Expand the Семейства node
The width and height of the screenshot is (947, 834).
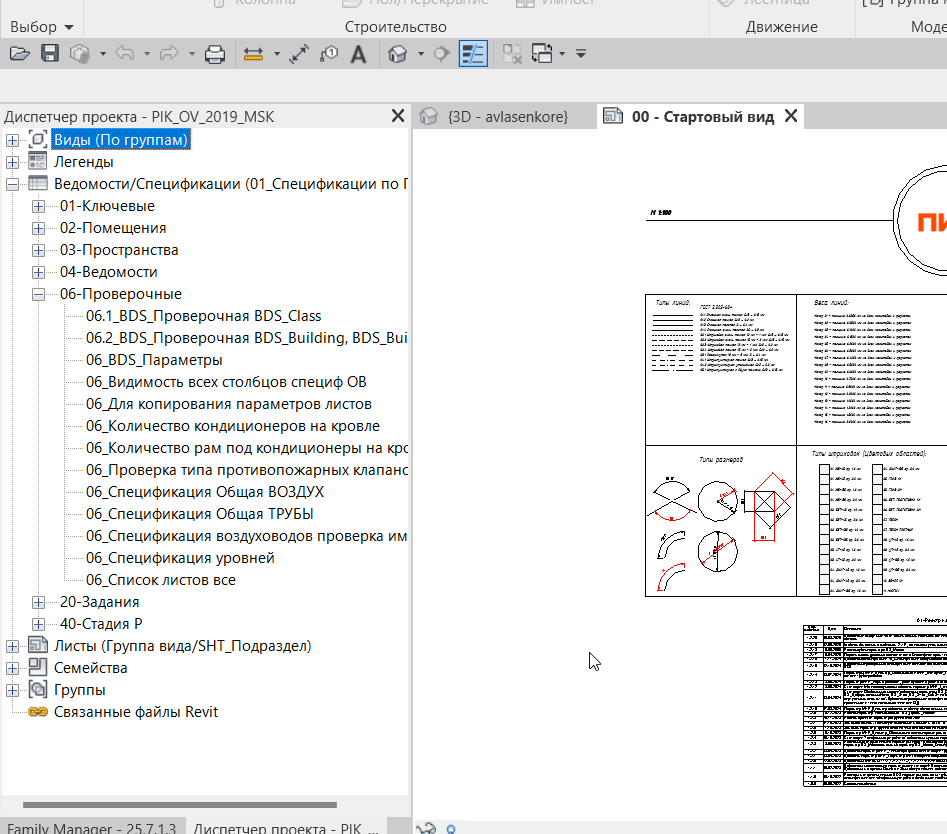pos(12,668)
